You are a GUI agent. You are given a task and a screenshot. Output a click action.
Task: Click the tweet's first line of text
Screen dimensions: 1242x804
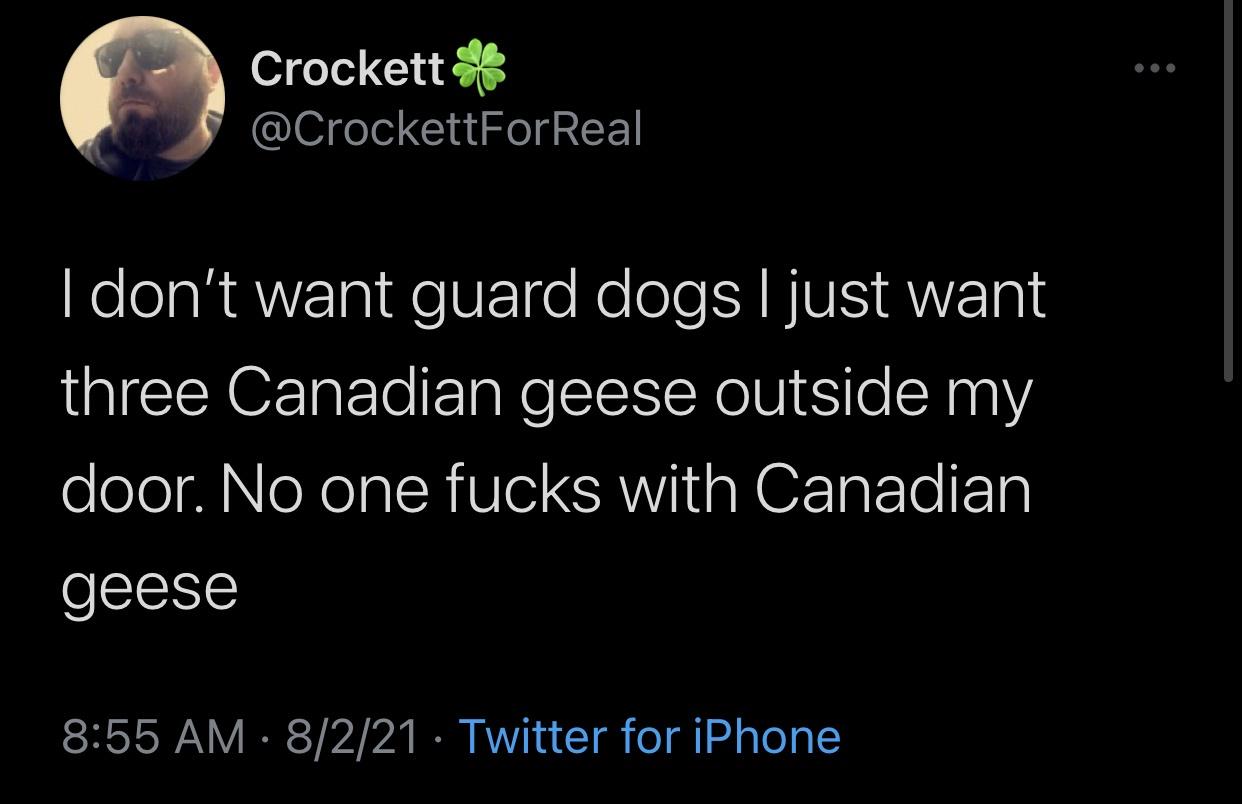coord(553,297)
